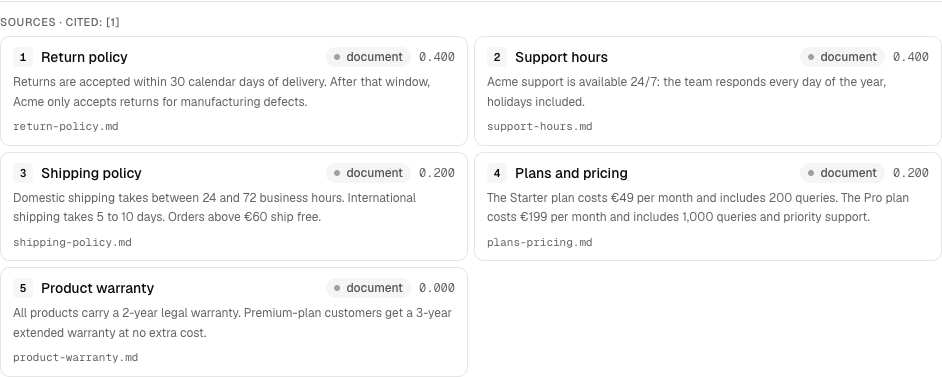
Task: Click the document tag on Plans and pricing
Action: [x=842, y=173]
